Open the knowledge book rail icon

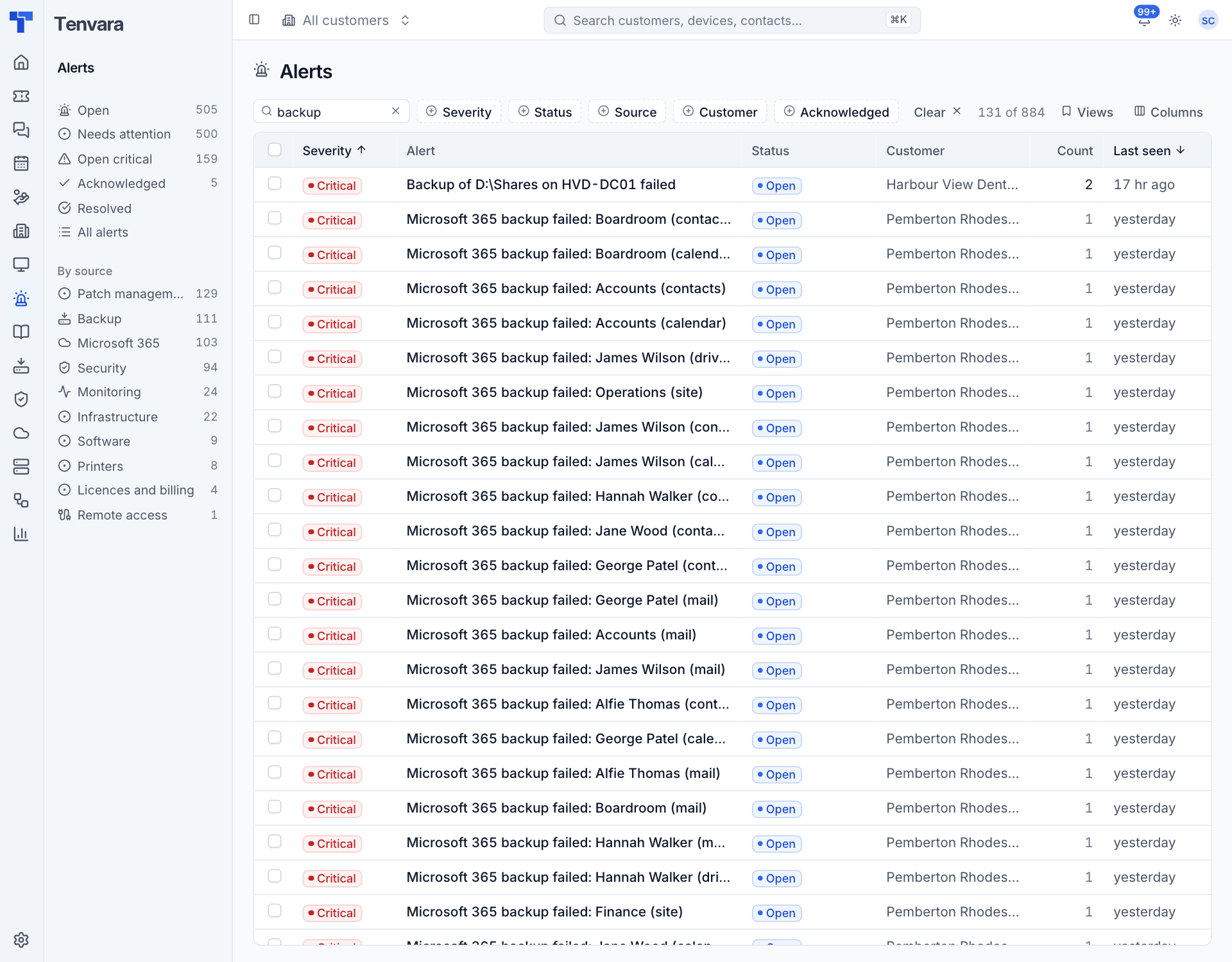click(x=21, y=332)
